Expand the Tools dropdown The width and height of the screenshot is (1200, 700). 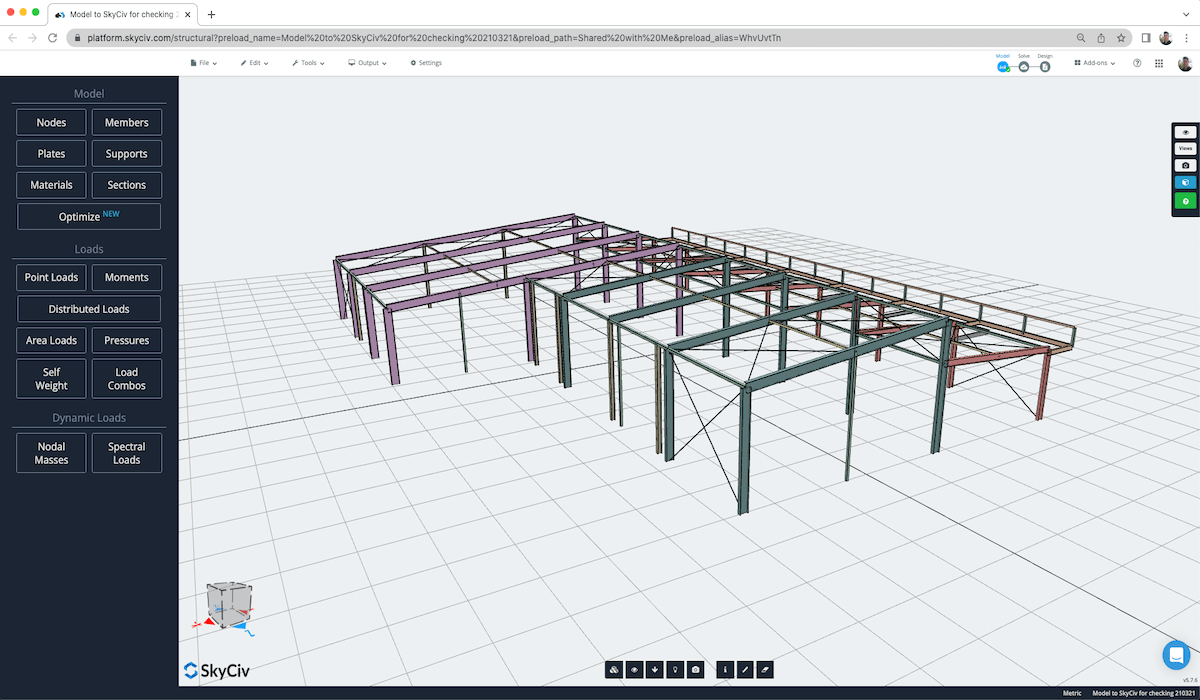(308, 62)
